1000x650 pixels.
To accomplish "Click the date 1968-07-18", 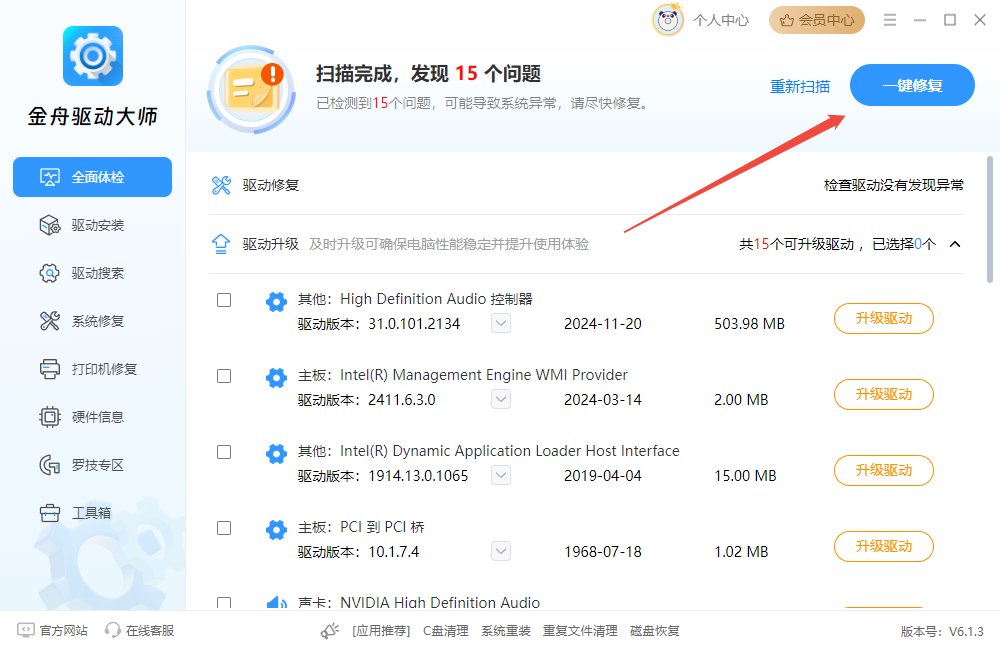I will [603, 552].
